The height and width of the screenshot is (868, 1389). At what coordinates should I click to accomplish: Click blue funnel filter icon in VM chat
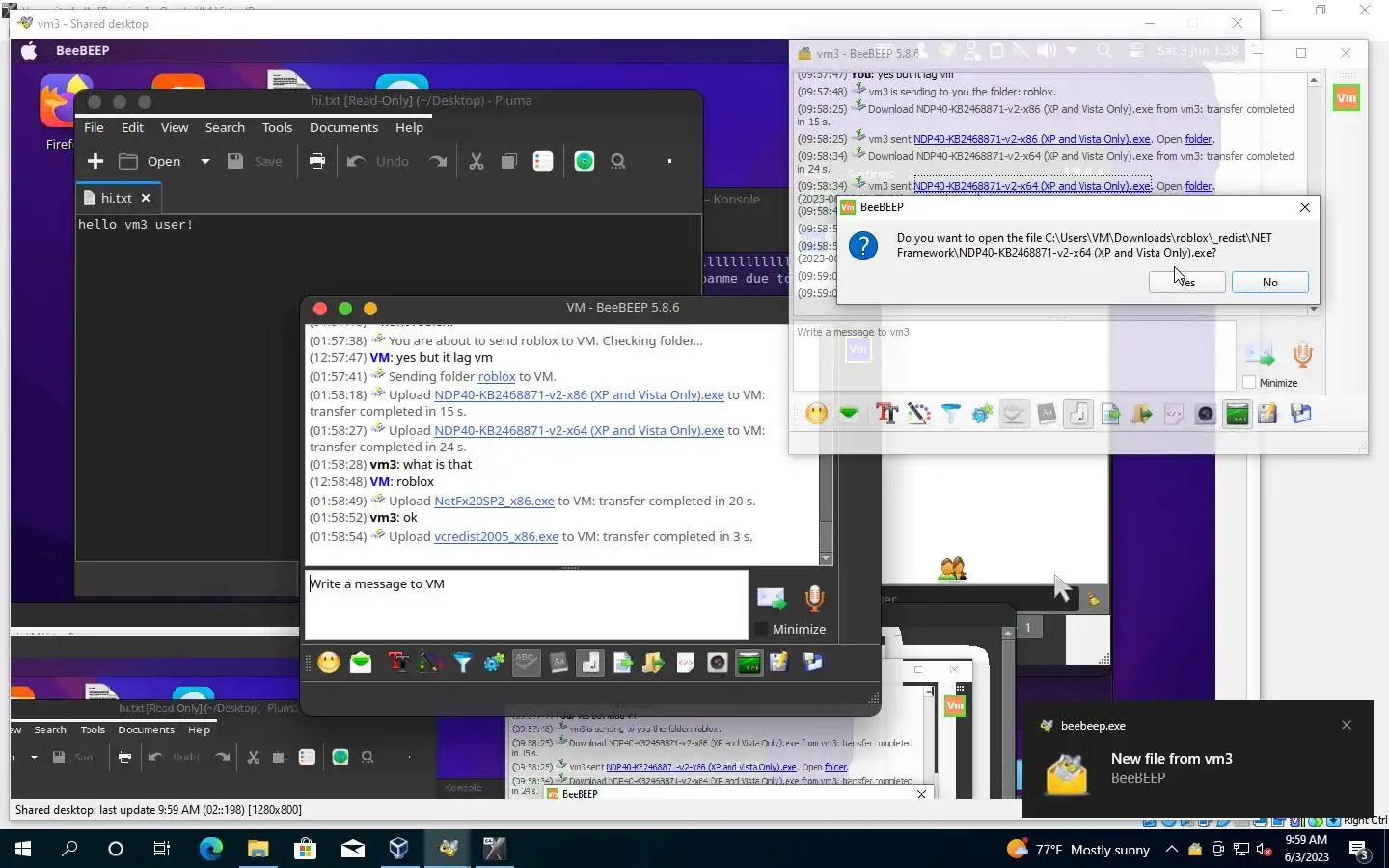(463, 663)
